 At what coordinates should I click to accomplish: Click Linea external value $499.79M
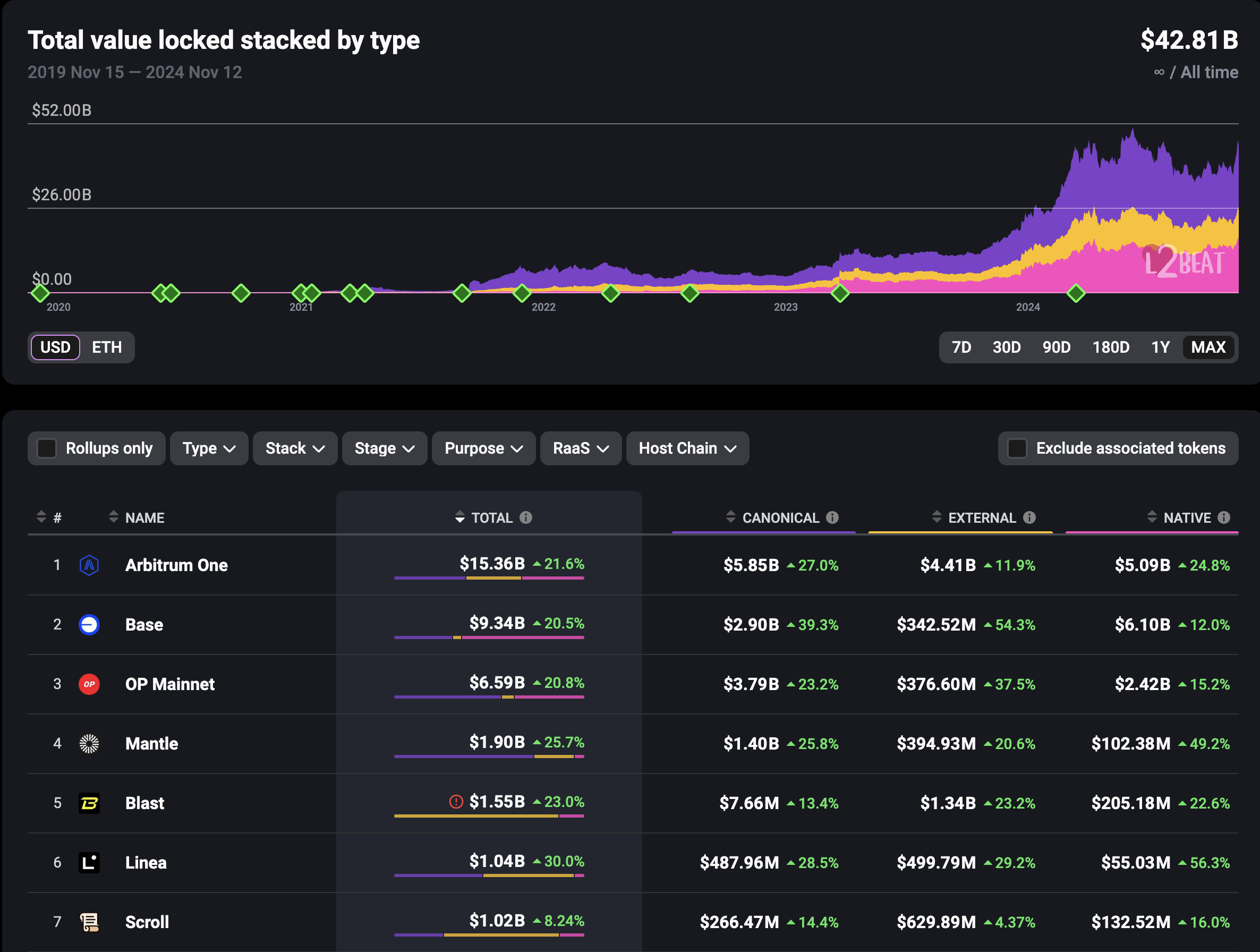(936, 863)
